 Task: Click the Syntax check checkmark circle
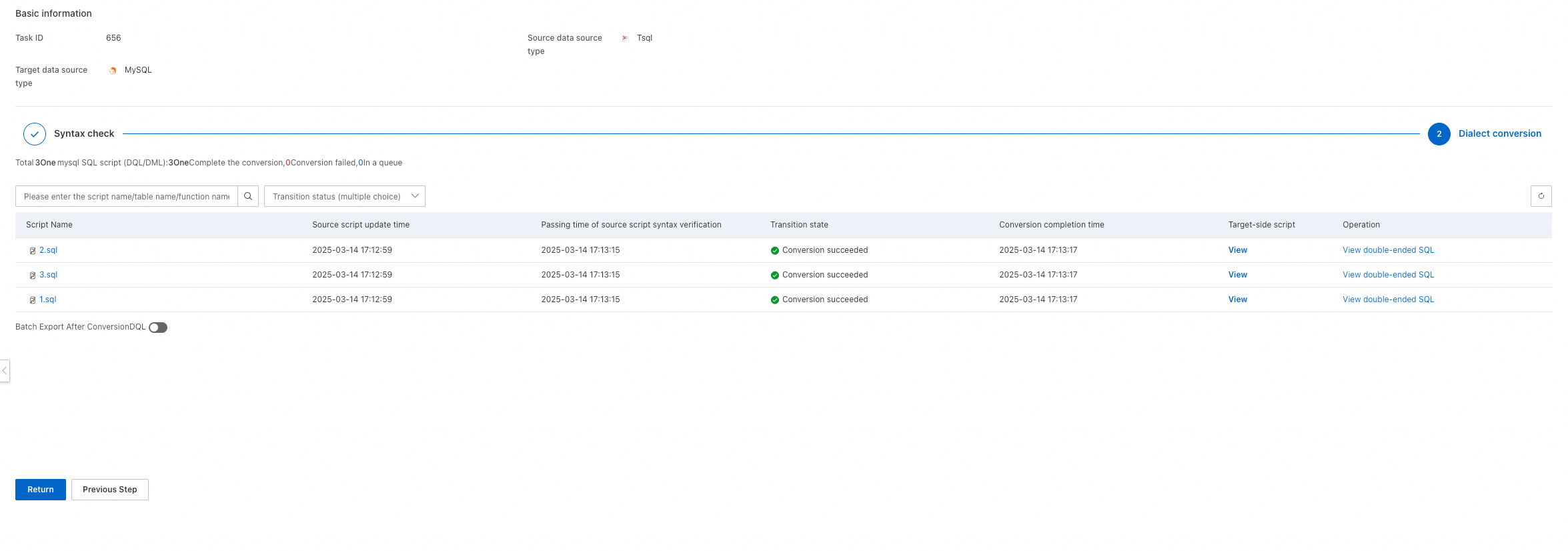pyautogui.click(x=35, y=134)
